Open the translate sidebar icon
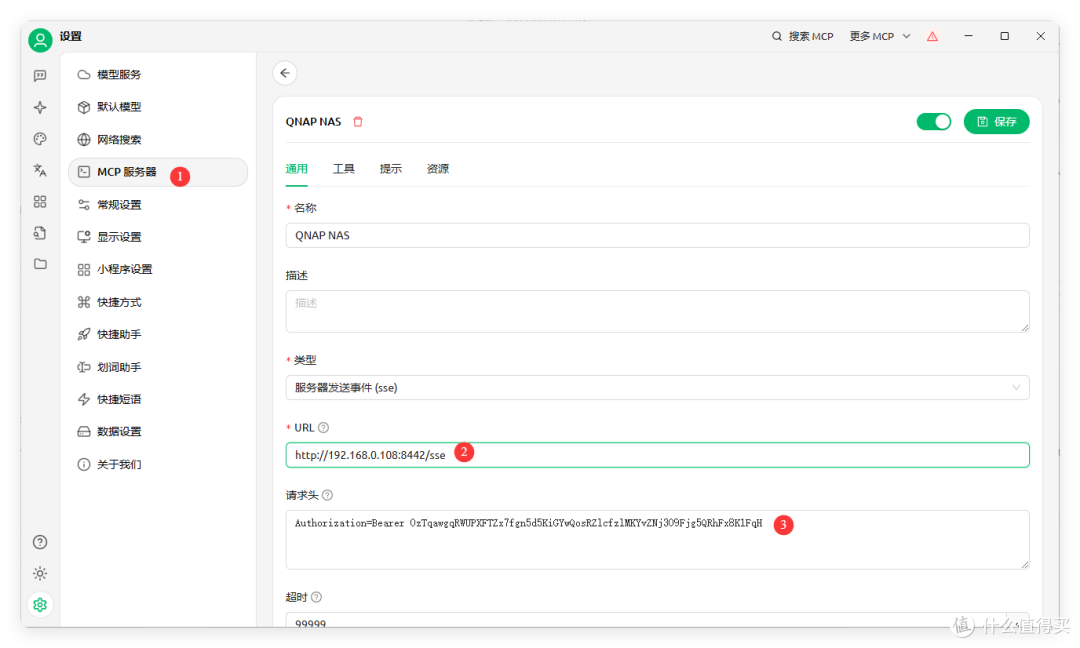Image resolution: width=1080 pixels, height=648 pixels. click(40, 170)
